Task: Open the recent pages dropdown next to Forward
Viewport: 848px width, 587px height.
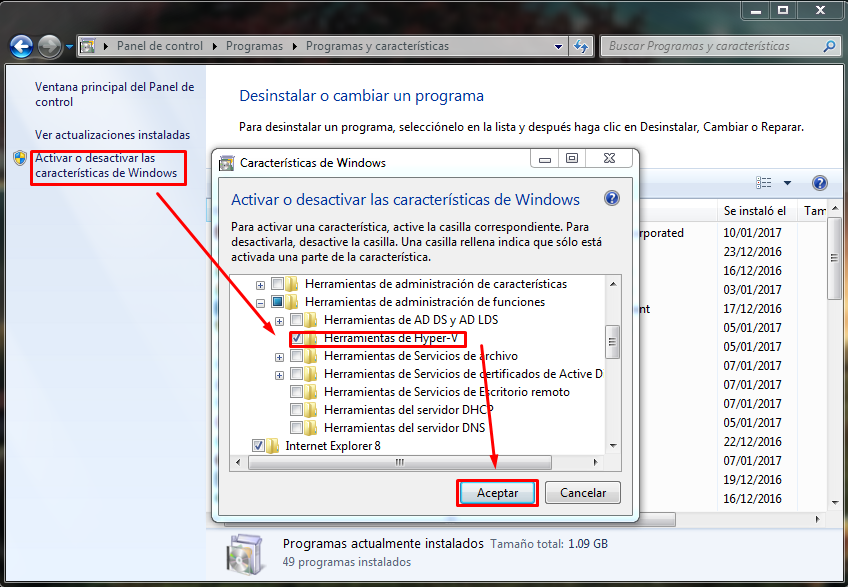Action: [69, 47]
